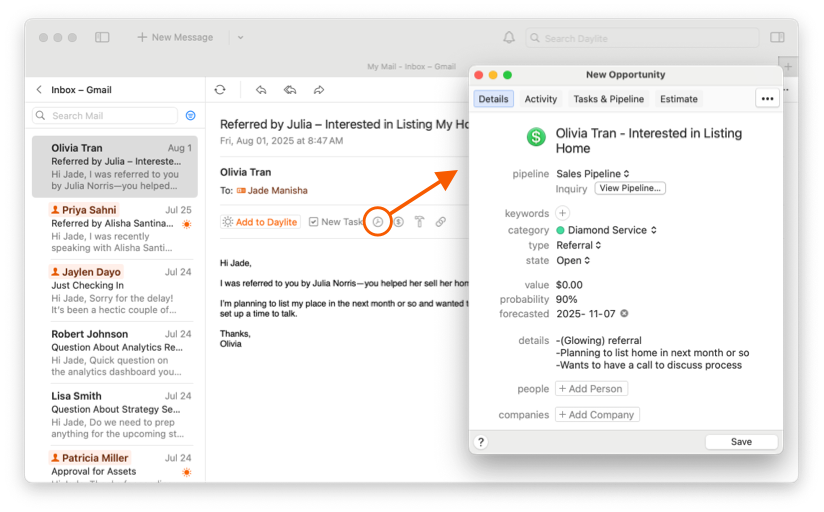Viewport: 824px width, 512px height.
Task: Open the mail filter icon beside Search Mail
Action: point(191,116)
